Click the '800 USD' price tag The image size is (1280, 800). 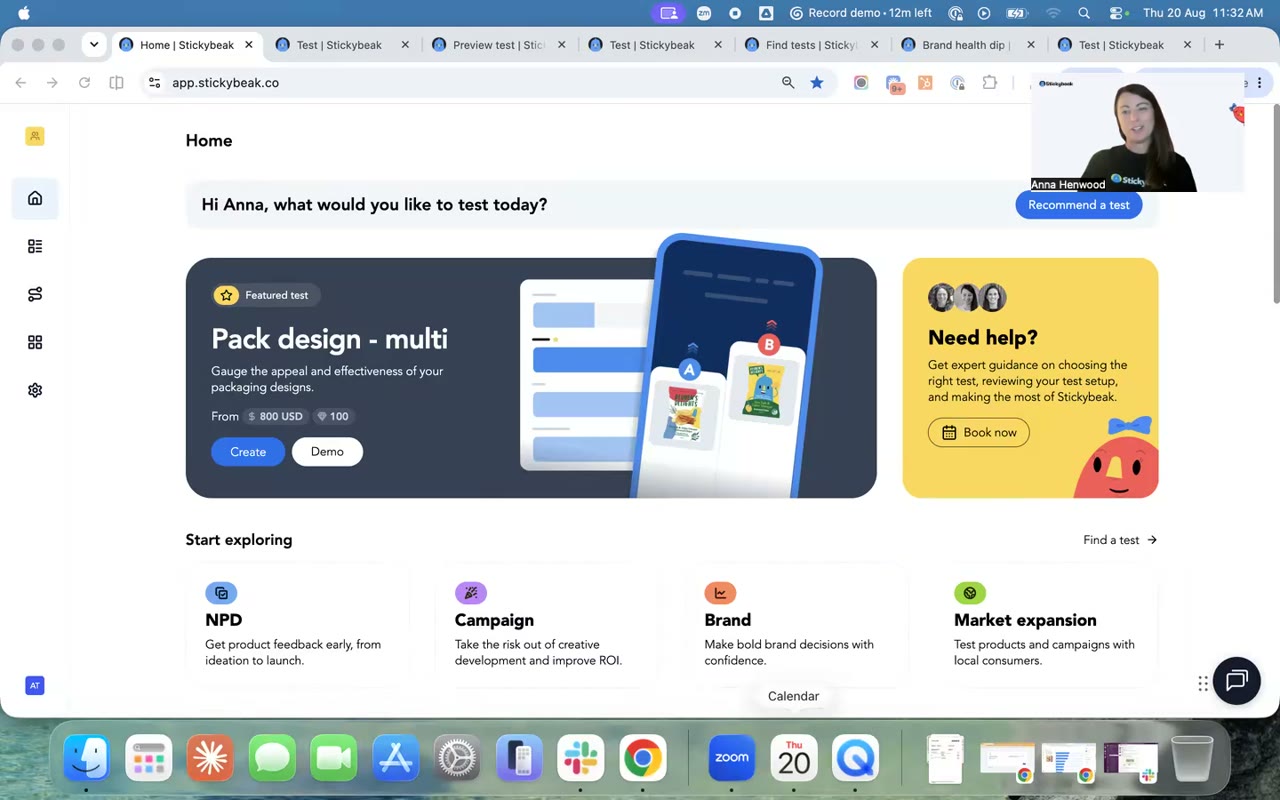[275, 416]
